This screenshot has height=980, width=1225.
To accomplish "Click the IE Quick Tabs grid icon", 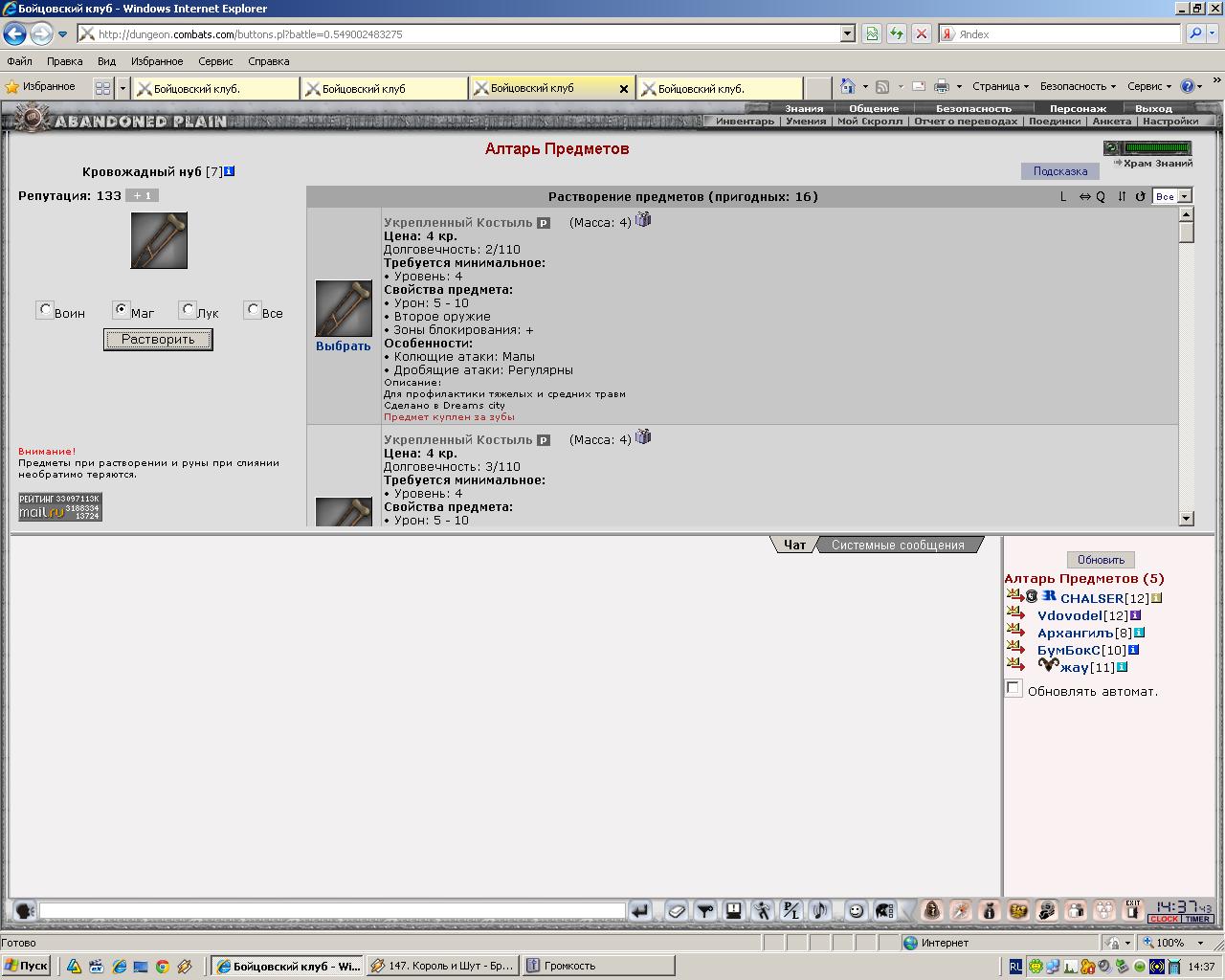I will click(x=102, y=88).
